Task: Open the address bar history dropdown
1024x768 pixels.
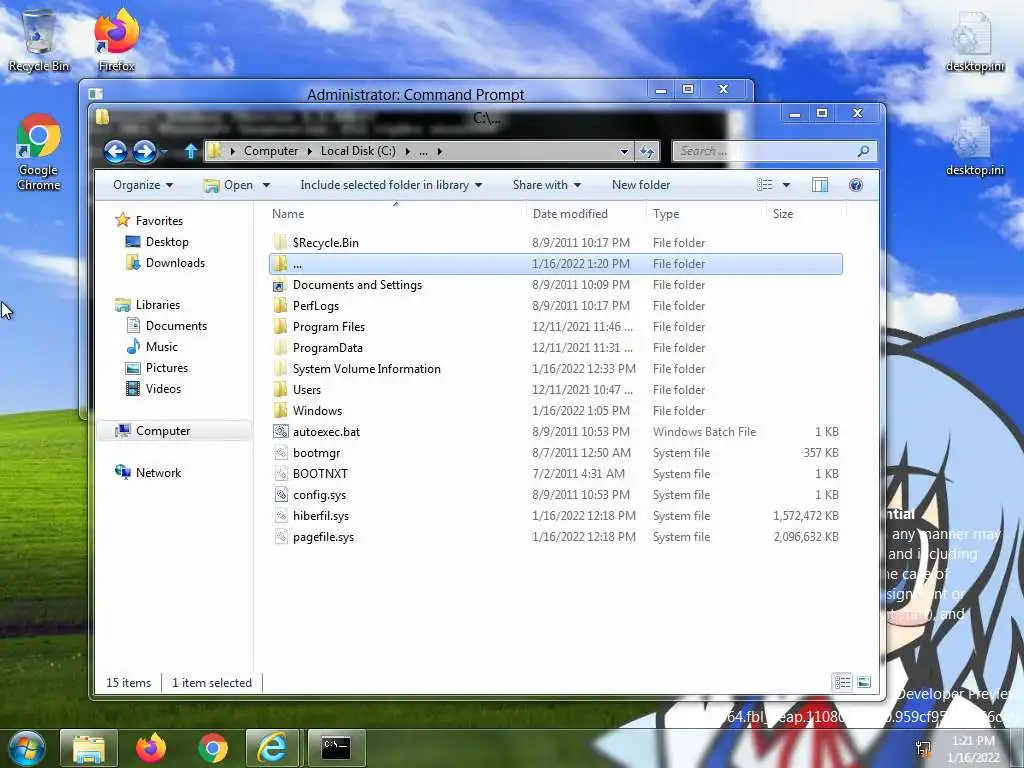Action: coord(624,152)
